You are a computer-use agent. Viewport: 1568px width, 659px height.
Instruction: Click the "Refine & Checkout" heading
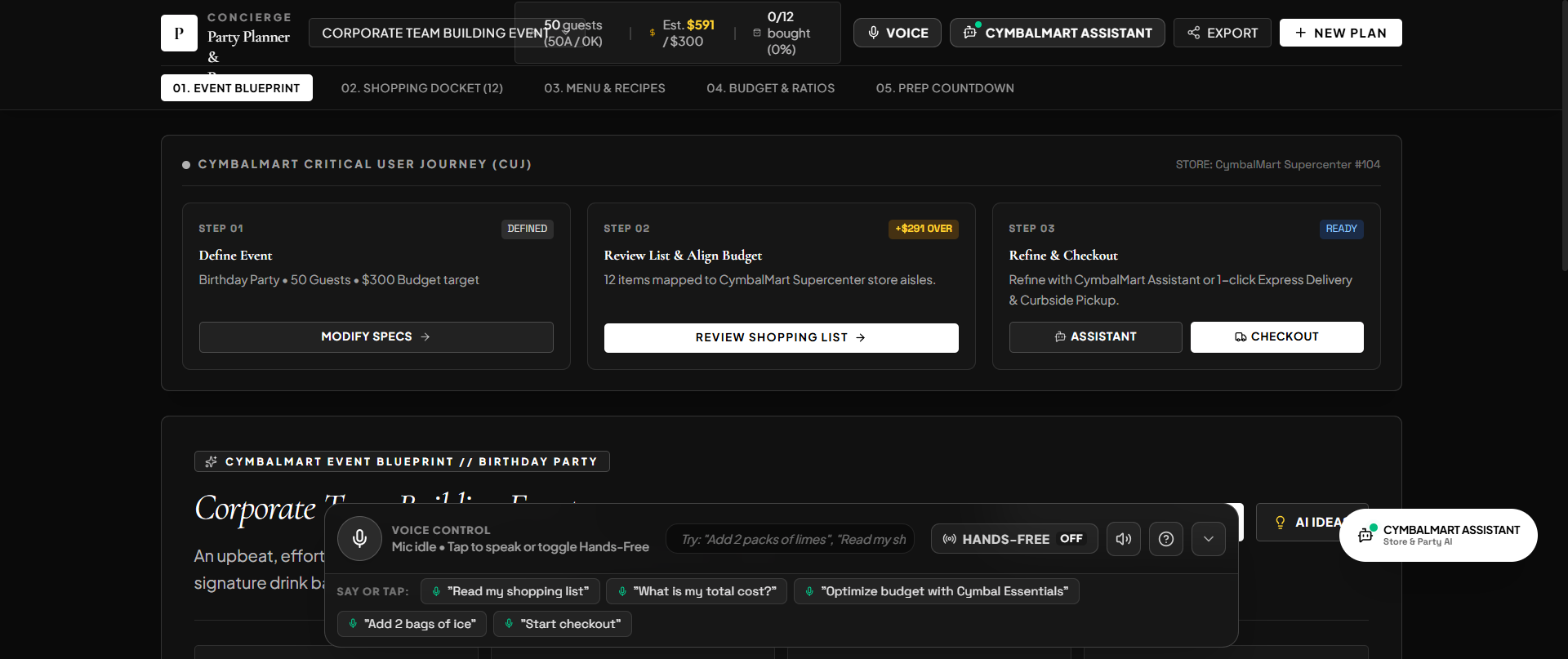tap(1063, 256)
